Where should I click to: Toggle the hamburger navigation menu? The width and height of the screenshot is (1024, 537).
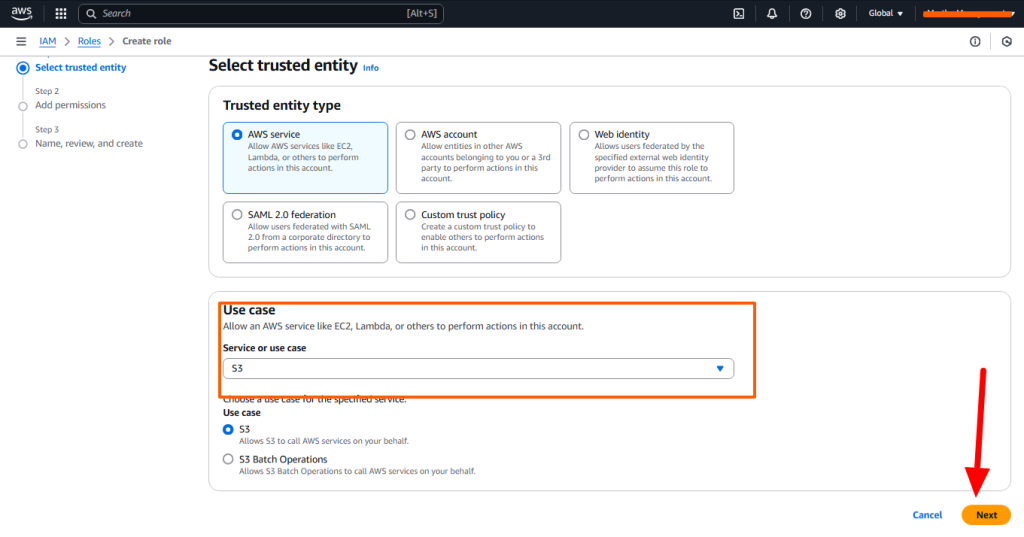pyautogui.click(x=21, y=41)
